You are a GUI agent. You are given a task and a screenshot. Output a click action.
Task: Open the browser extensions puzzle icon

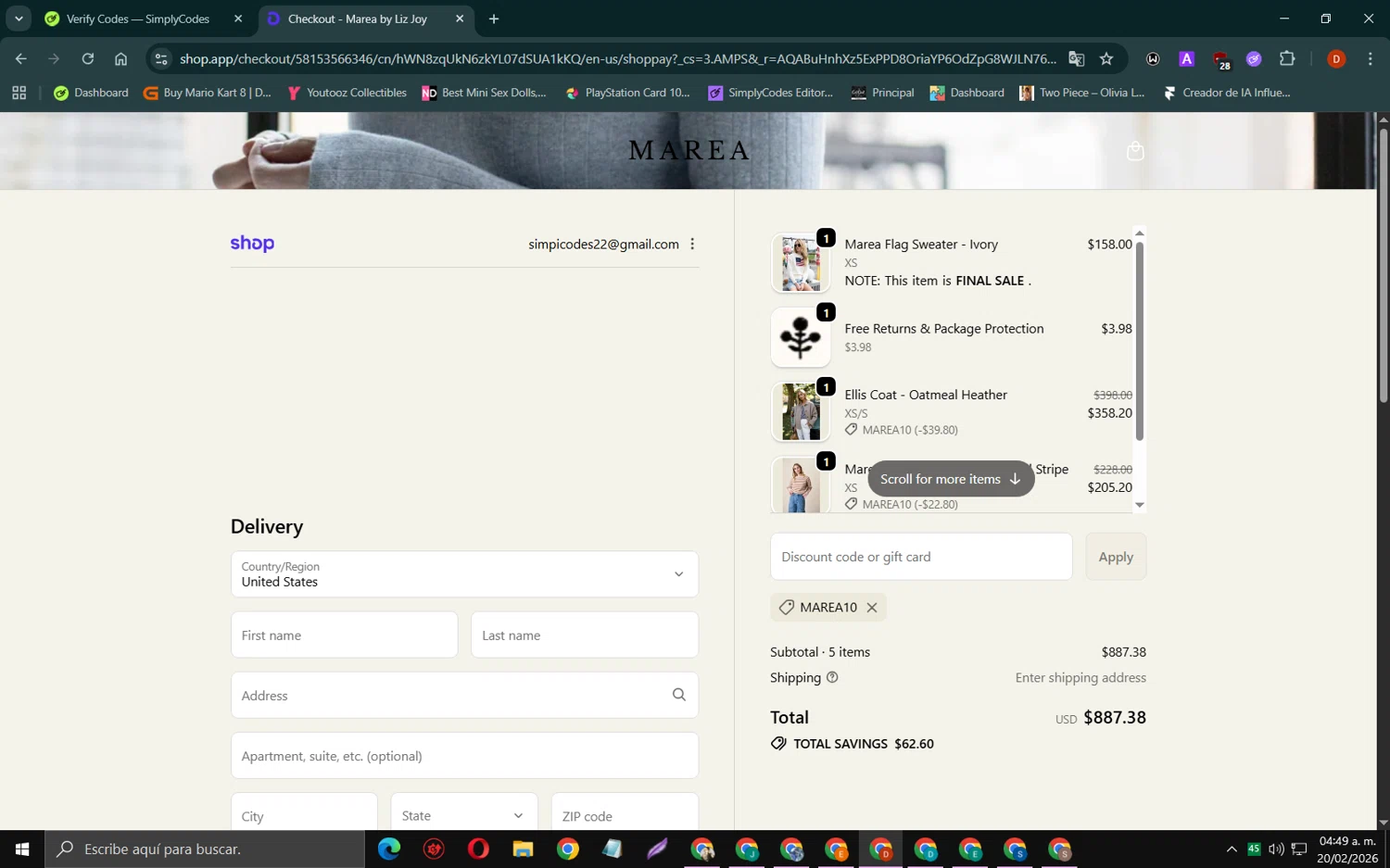1287,58
